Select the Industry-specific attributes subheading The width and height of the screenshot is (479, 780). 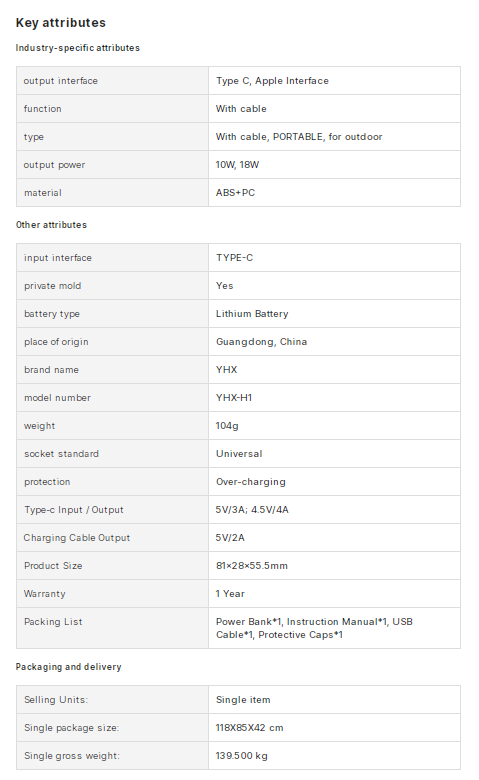point(78,48)
